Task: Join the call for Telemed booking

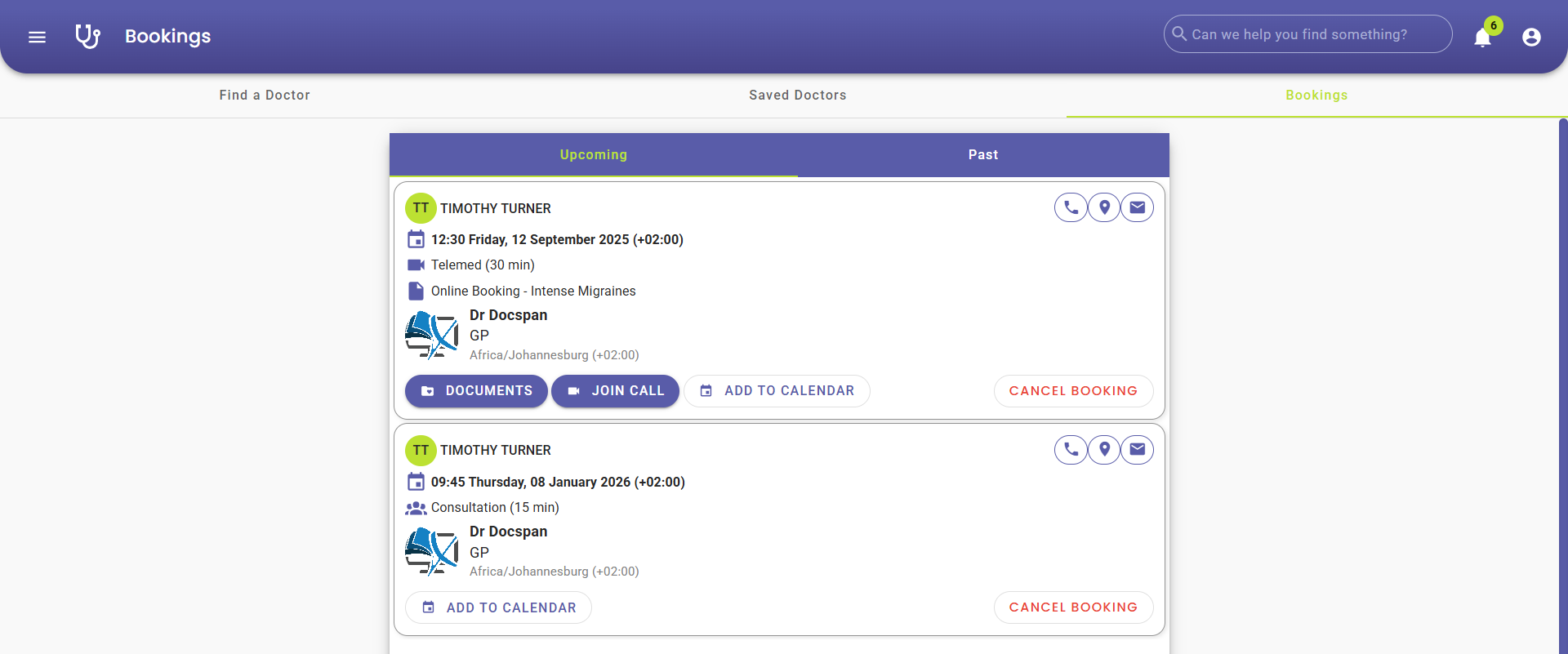Action: tap(615, 391)
